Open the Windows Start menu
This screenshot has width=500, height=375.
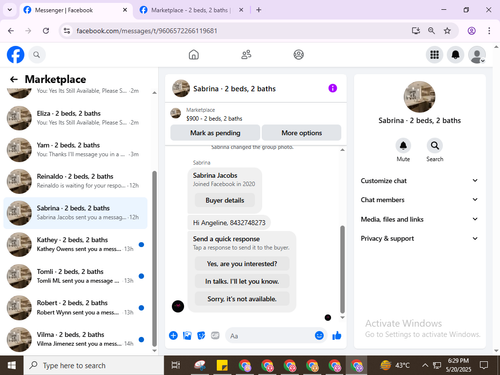point(12,365)
